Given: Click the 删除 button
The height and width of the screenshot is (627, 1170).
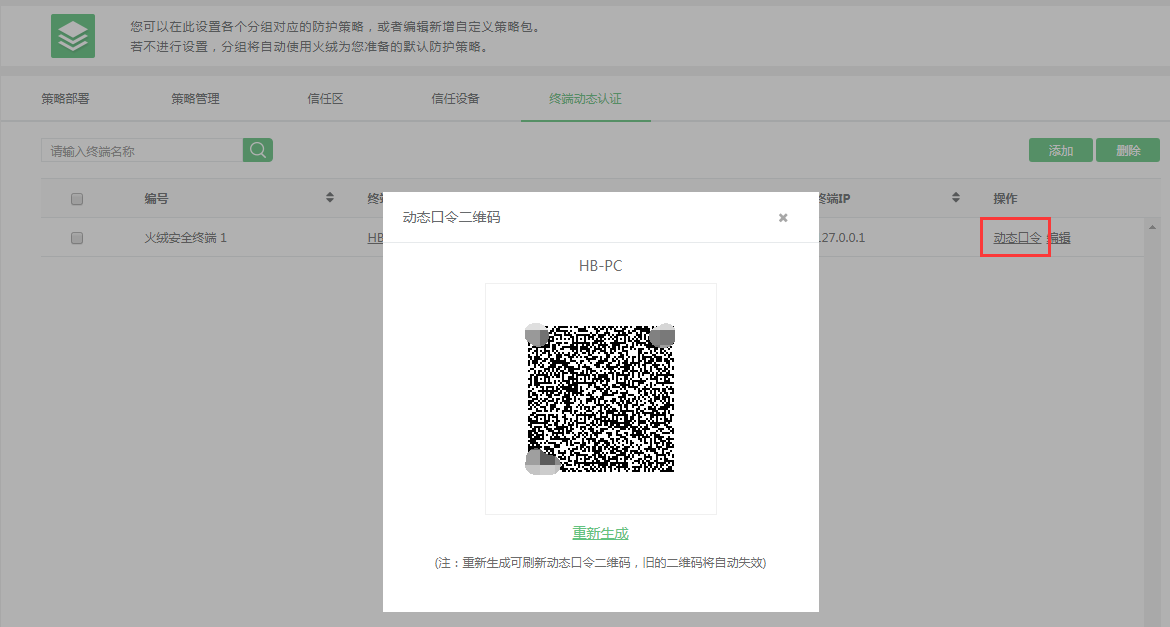Looking at the screenshot, I should [x=1128, y=150].
